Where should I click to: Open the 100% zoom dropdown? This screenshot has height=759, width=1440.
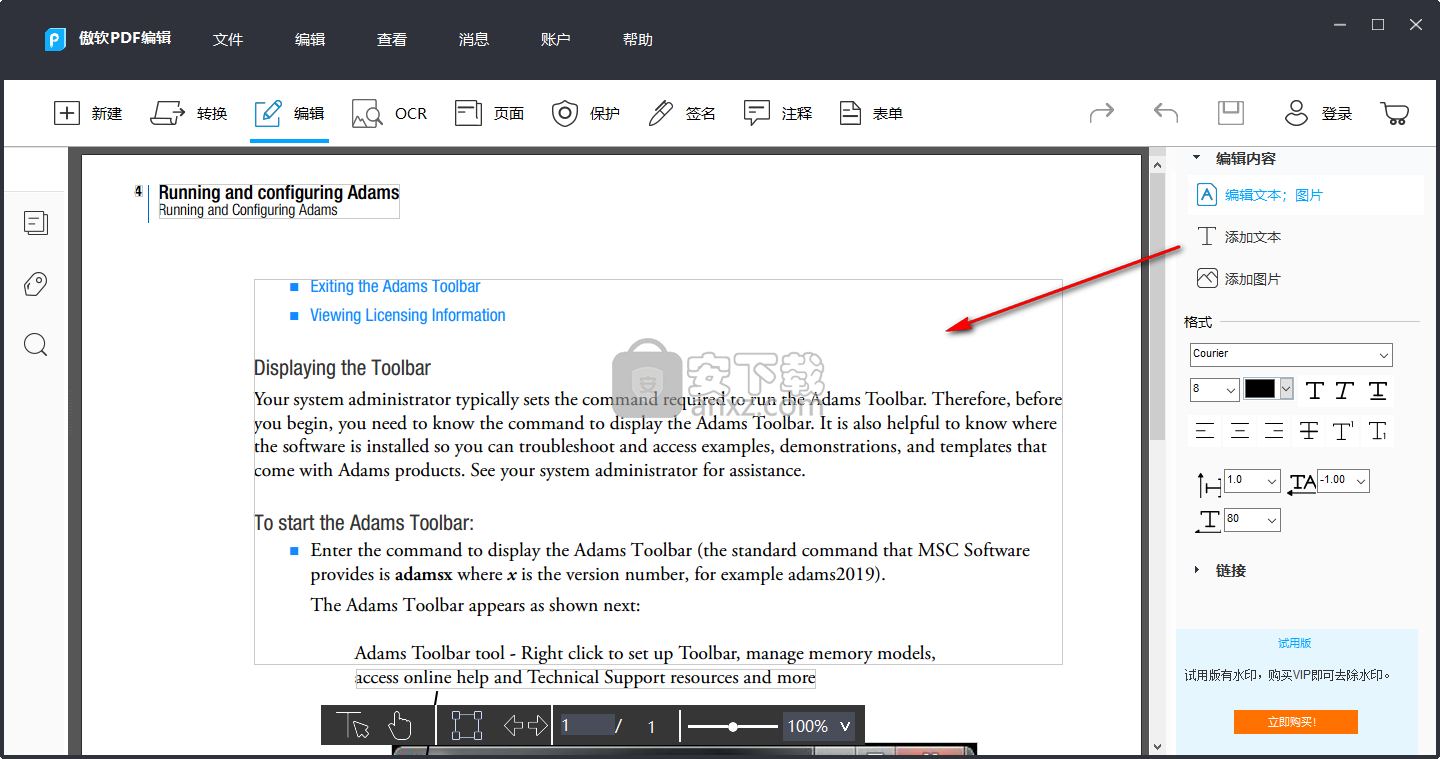point(819,726)
